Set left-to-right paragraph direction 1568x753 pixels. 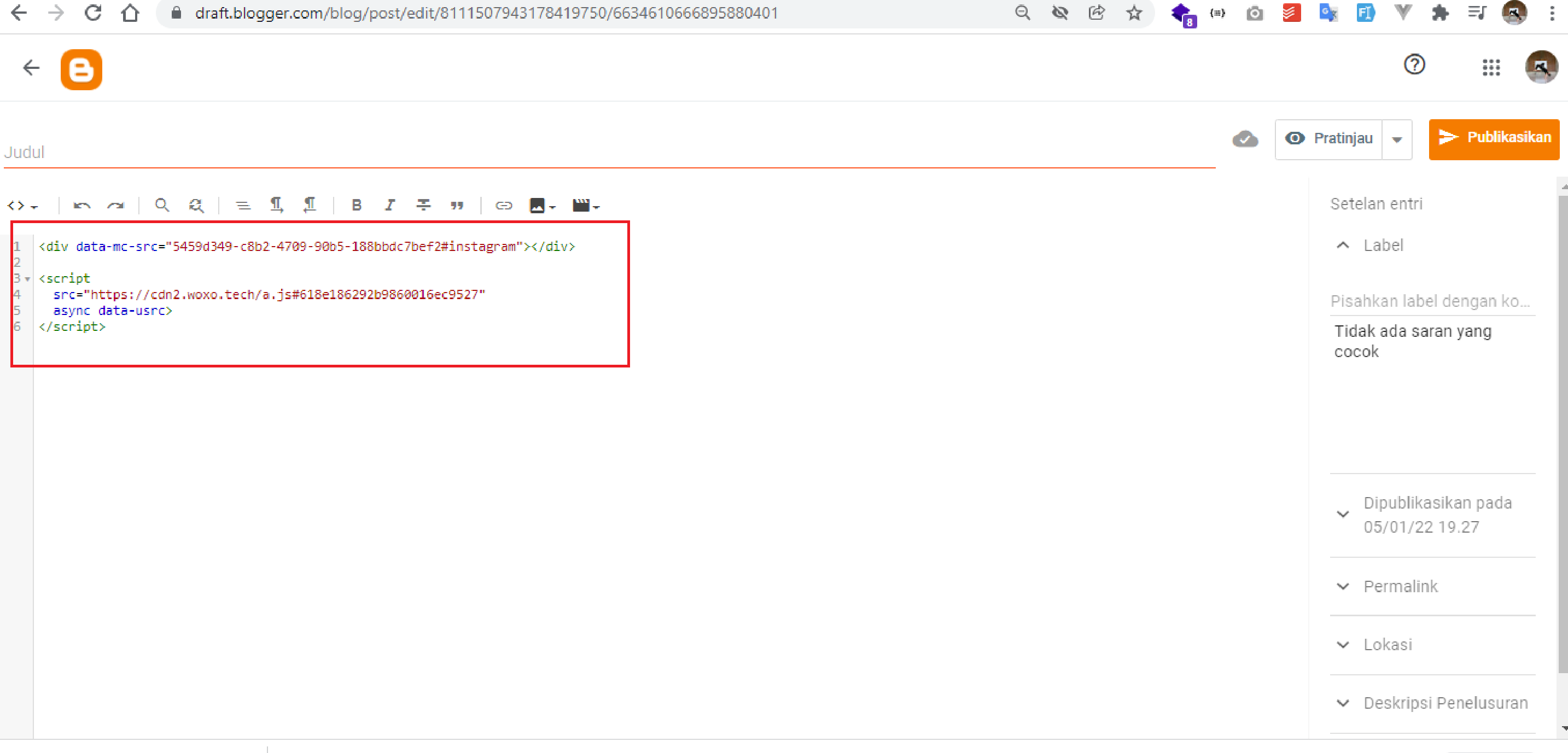[276, 205]
